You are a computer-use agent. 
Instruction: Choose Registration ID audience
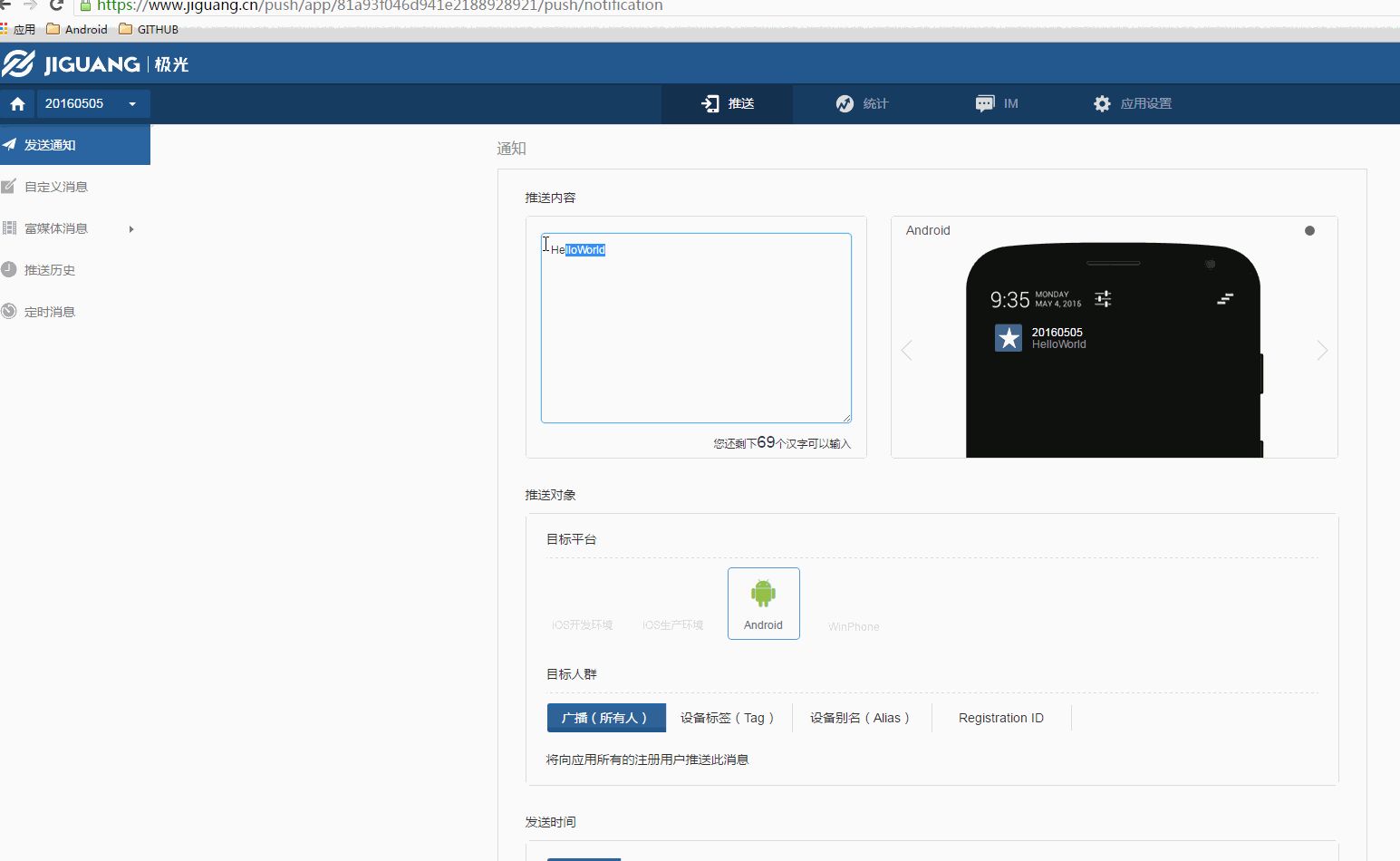coord(1001,718)
